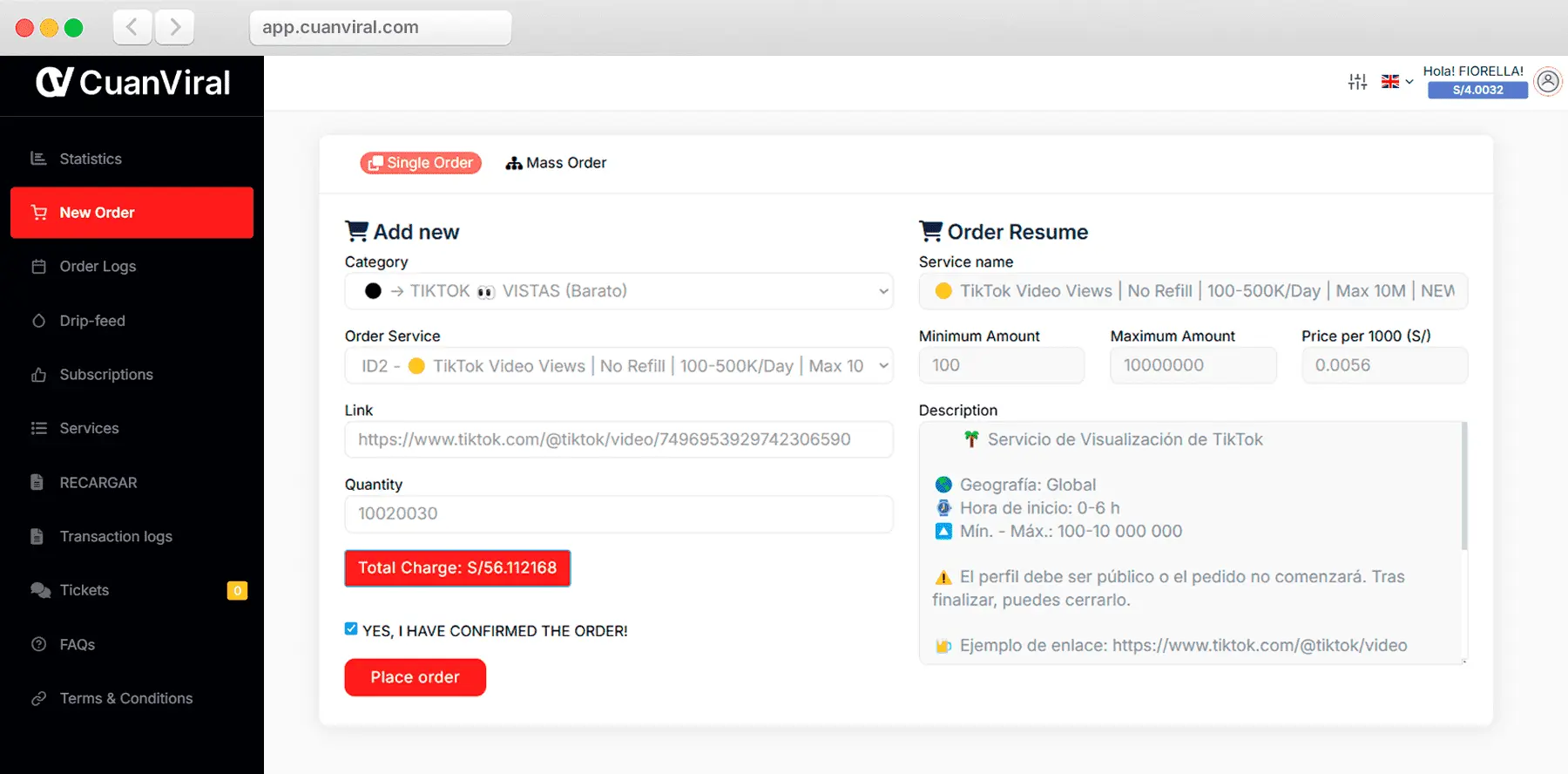Click the Tickets chat bubbles icon
The width and height of the screenshot is (1568, 774).
pyautogui.click(x=40, y=590)
